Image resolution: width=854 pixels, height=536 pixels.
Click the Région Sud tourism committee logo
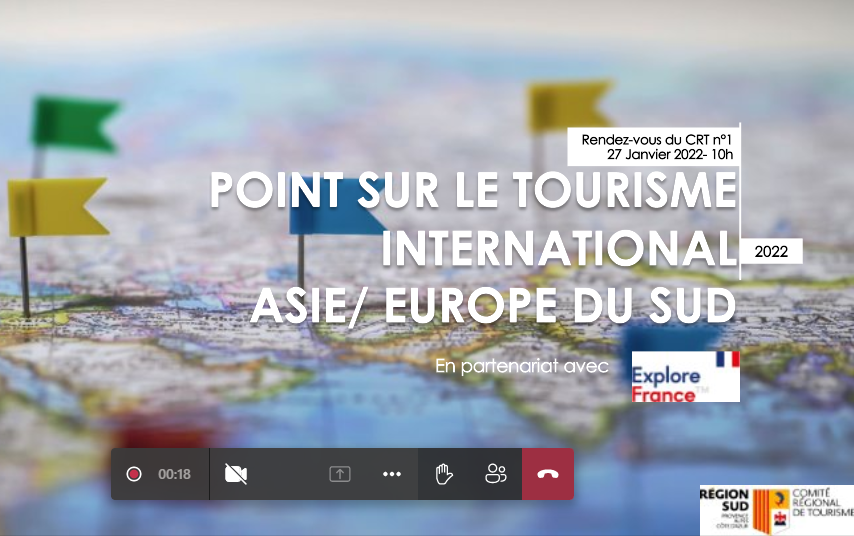pos(777,510)
